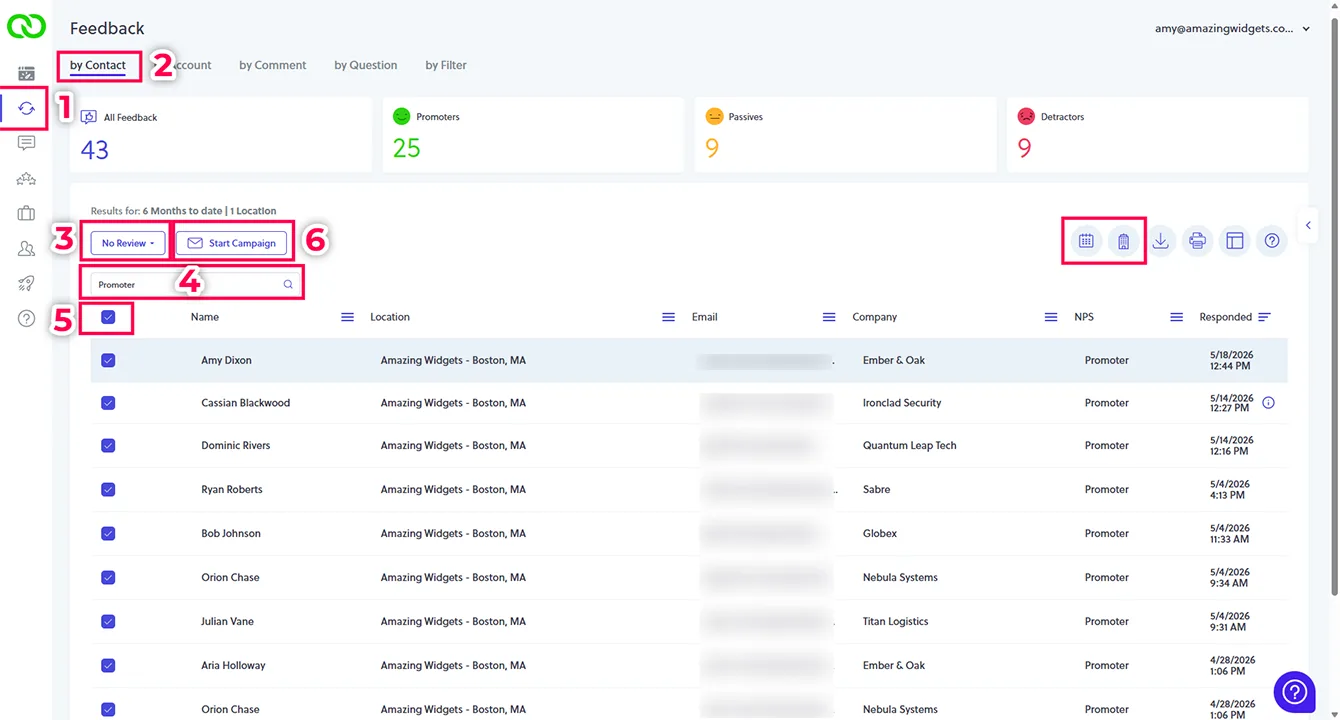Click the Responded column header label
Image resolution: width=1340 pixels, height=720 pixels.
[x=1226, y=317]
